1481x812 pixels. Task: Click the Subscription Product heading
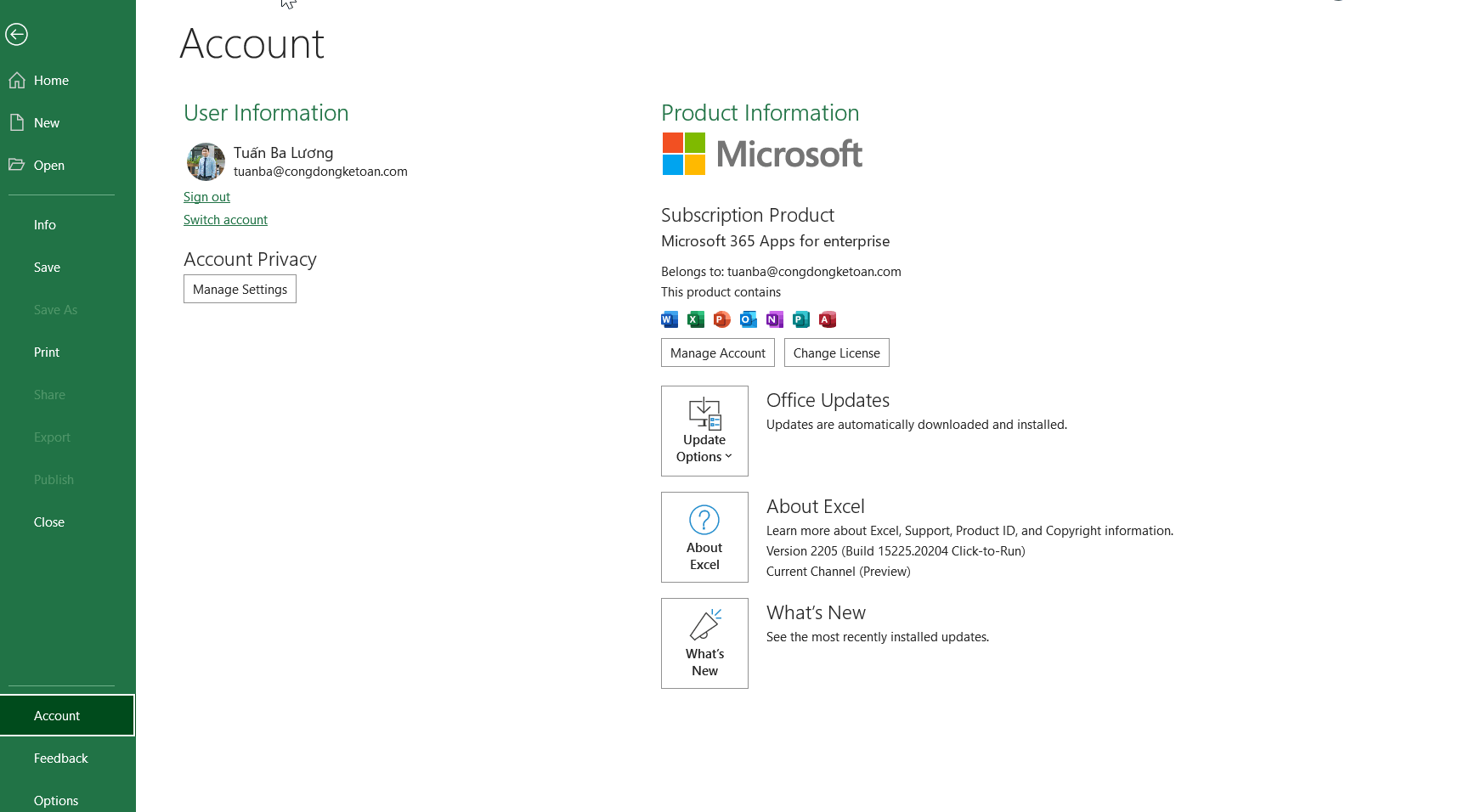(748, 215)
